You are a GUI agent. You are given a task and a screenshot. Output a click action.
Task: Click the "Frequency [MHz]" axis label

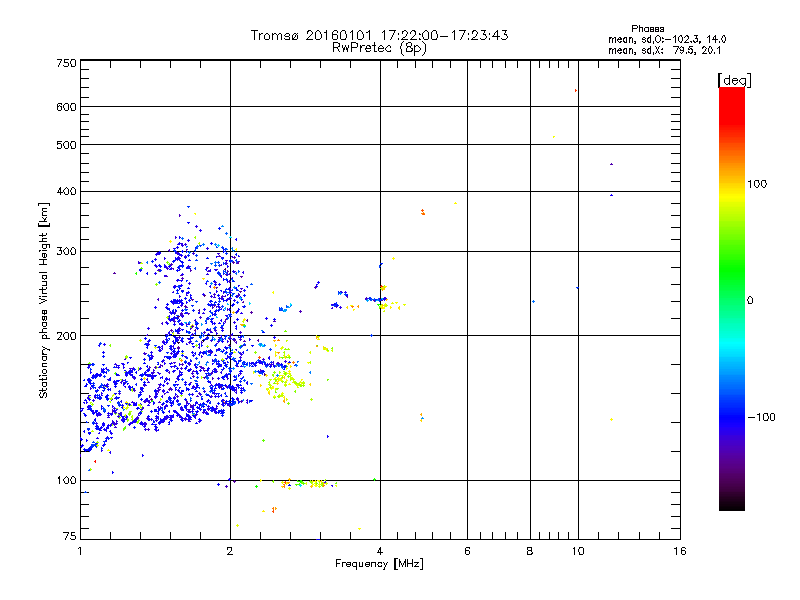pyautogui.click(x=379, y=564)
